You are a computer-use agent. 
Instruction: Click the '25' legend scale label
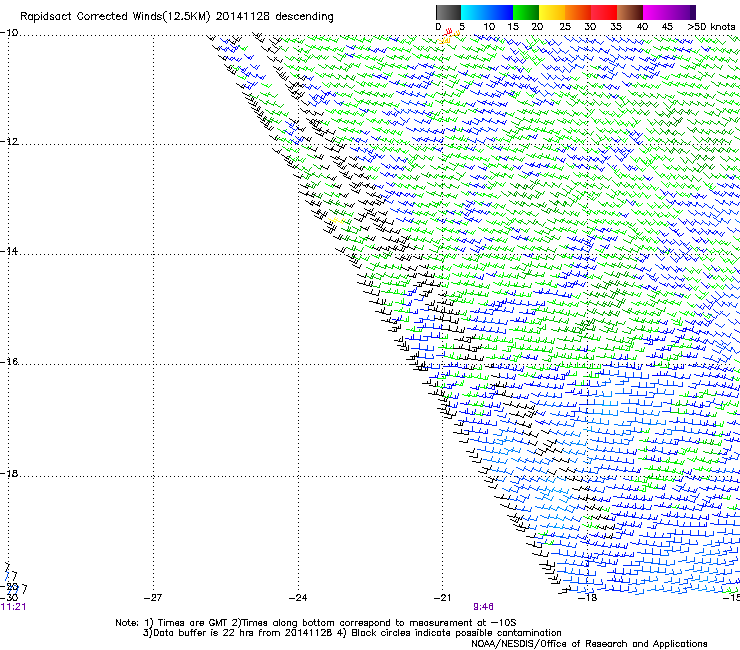pyautogui.click(x=565, y=27)
